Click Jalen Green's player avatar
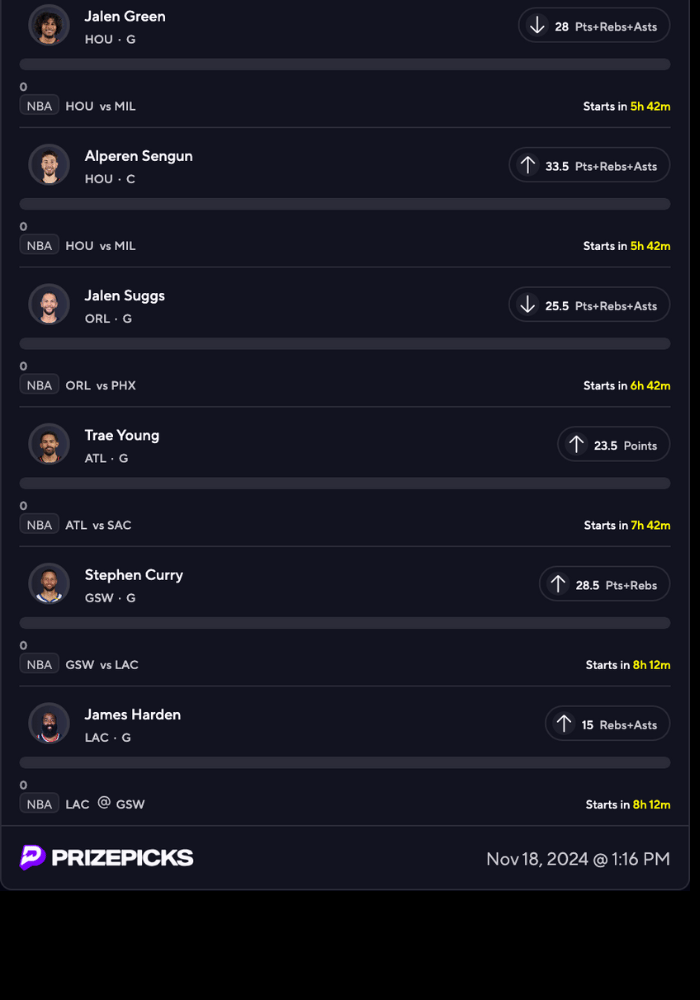 tap(49, 25)
